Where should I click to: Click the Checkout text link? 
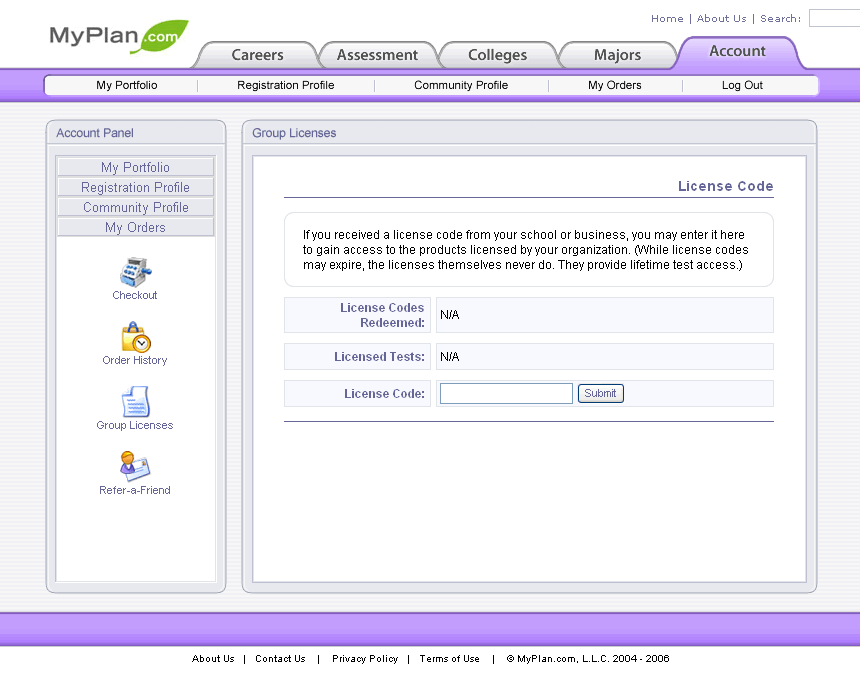pyautogui.click(x=135, y=295)
